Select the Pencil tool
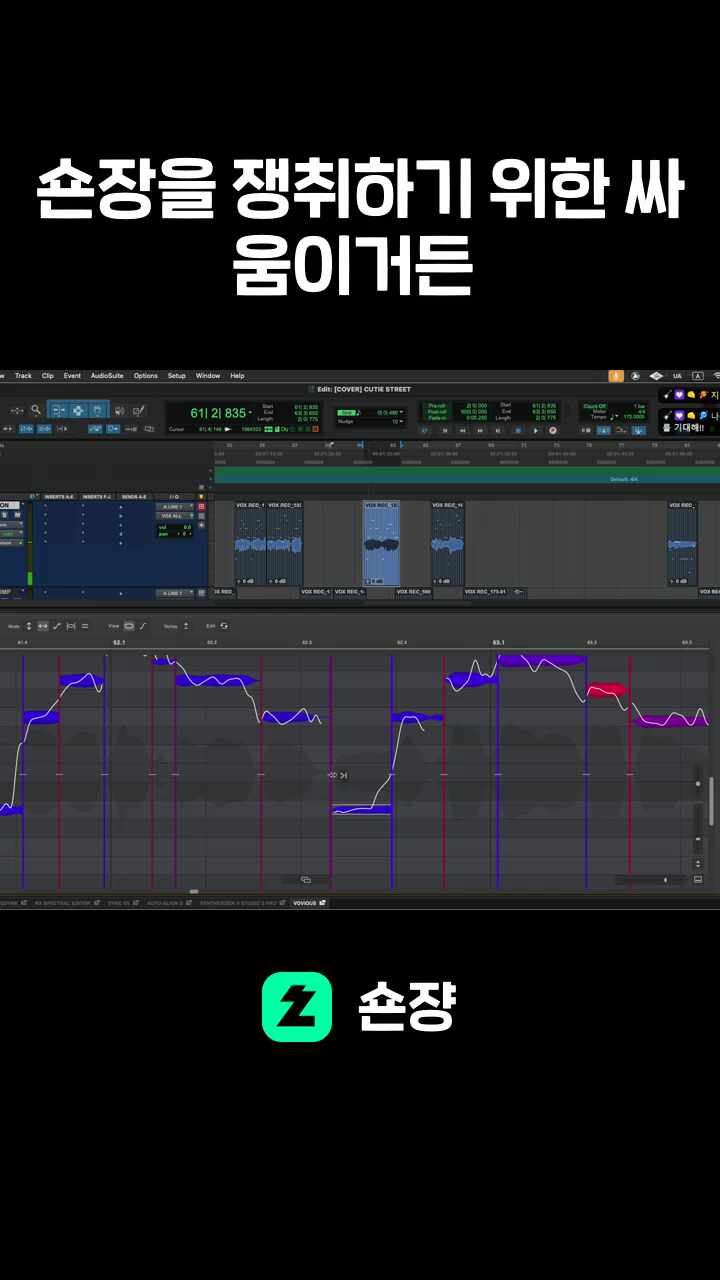Viewport: 720px width, 1280px height. pyautogui.click(x=139, y=410)
